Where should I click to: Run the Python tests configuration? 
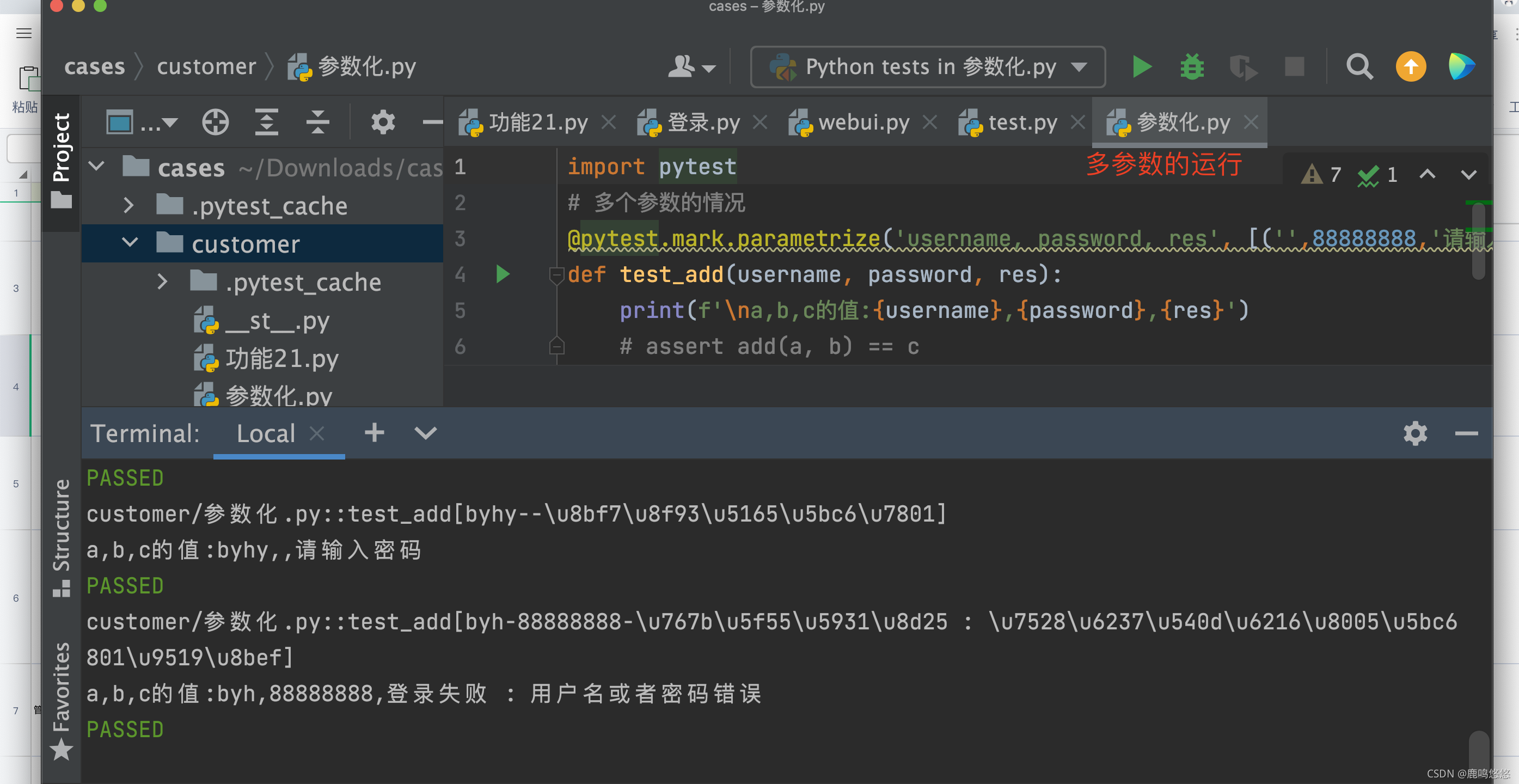tap(1142, 66)
